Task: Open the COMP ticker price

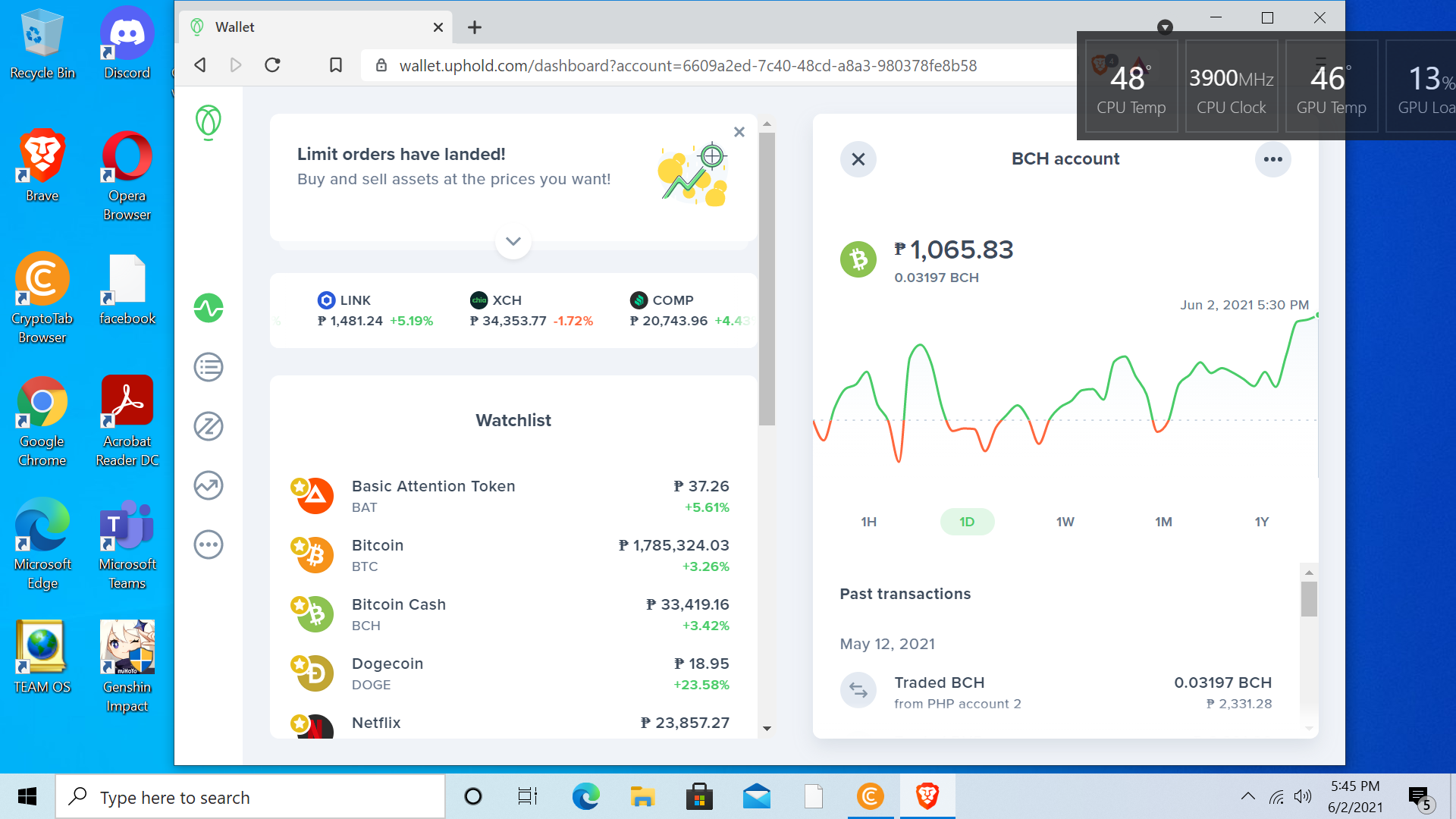Action: tap(690, 311)
